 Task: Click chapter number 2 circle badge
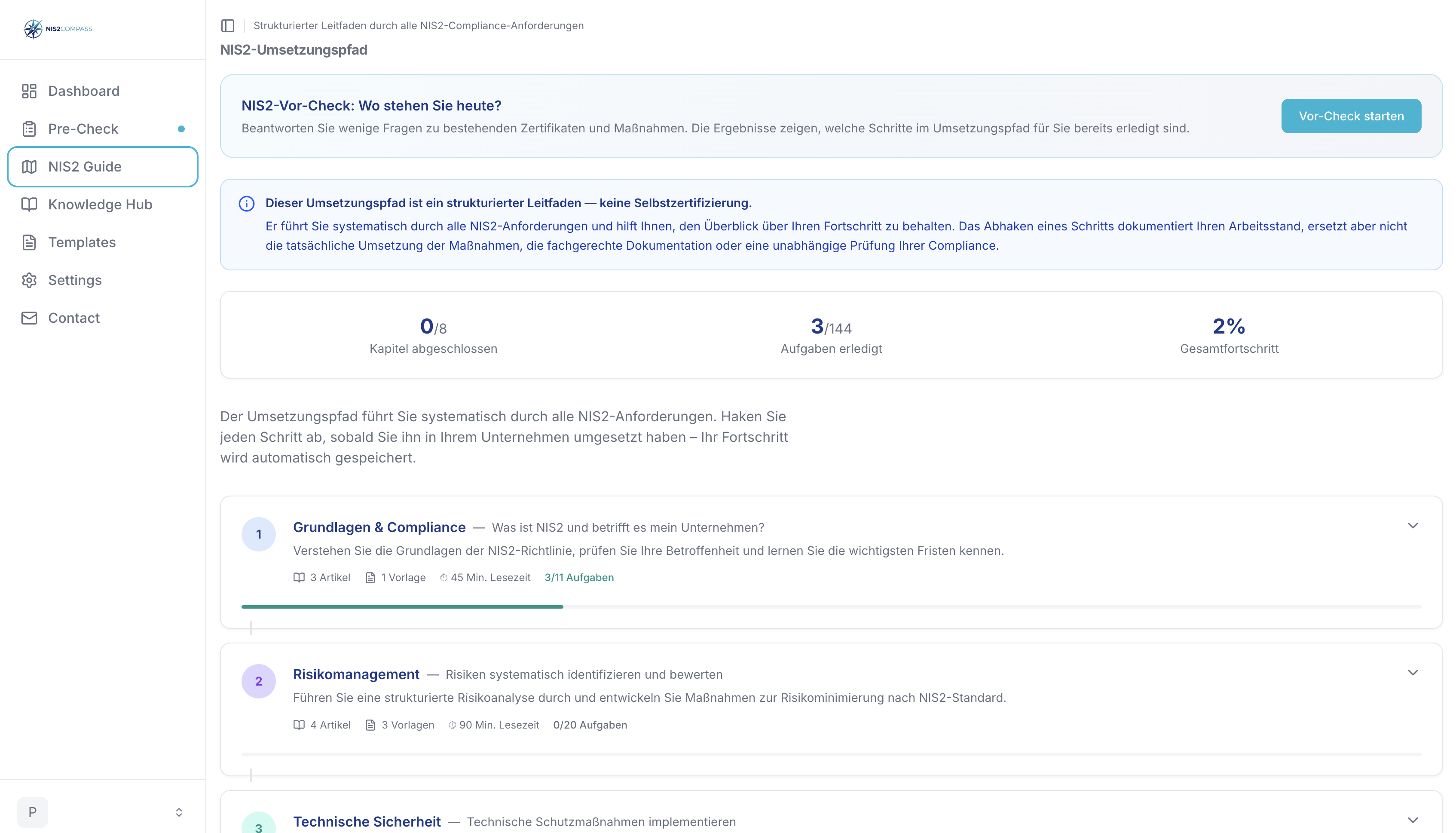[x=258, y=681]
